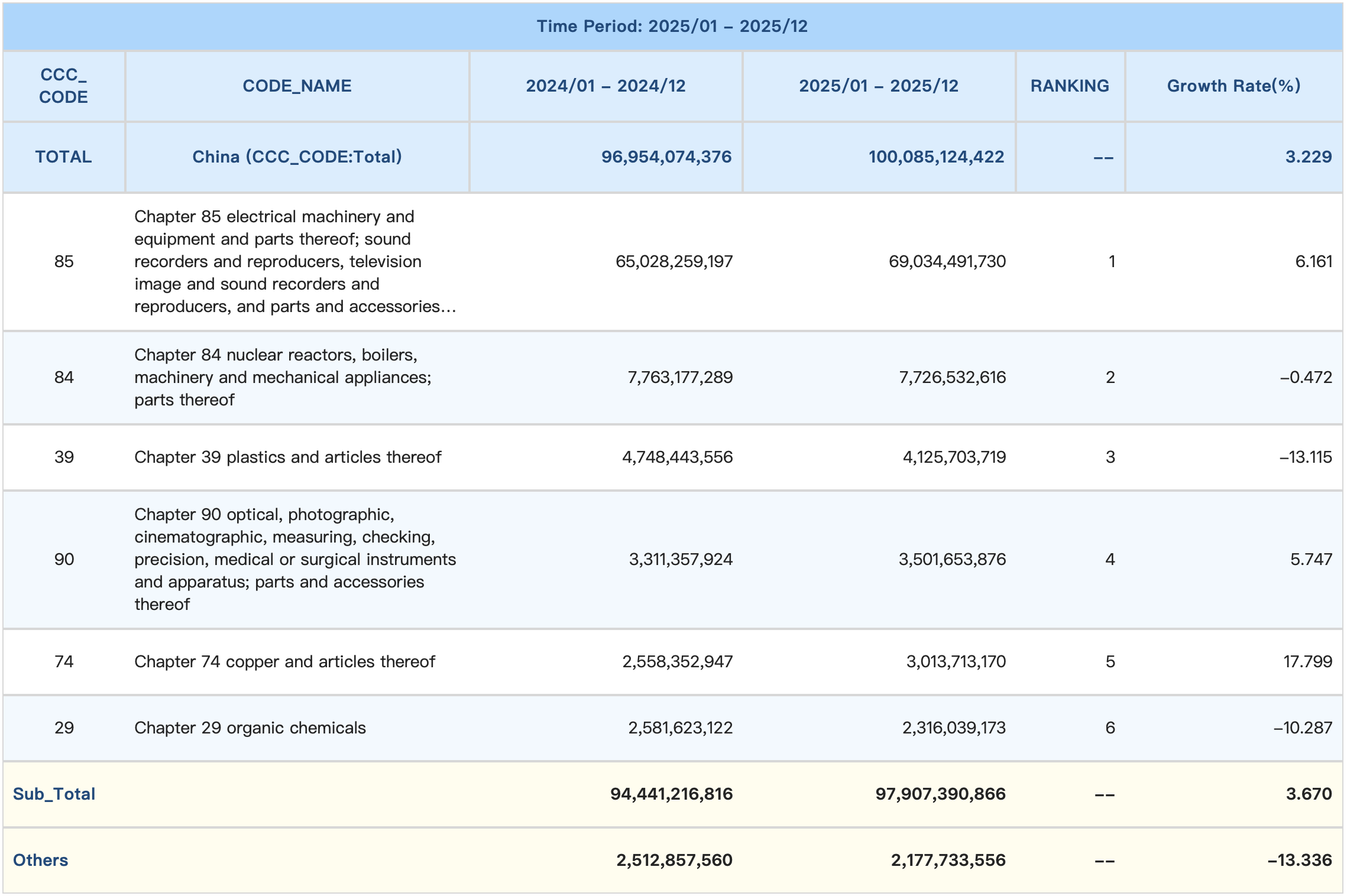The height and width of the screenshot is (896, 1347).
Task: Click the CODE_NAME column header
Action: pos(297,86)
